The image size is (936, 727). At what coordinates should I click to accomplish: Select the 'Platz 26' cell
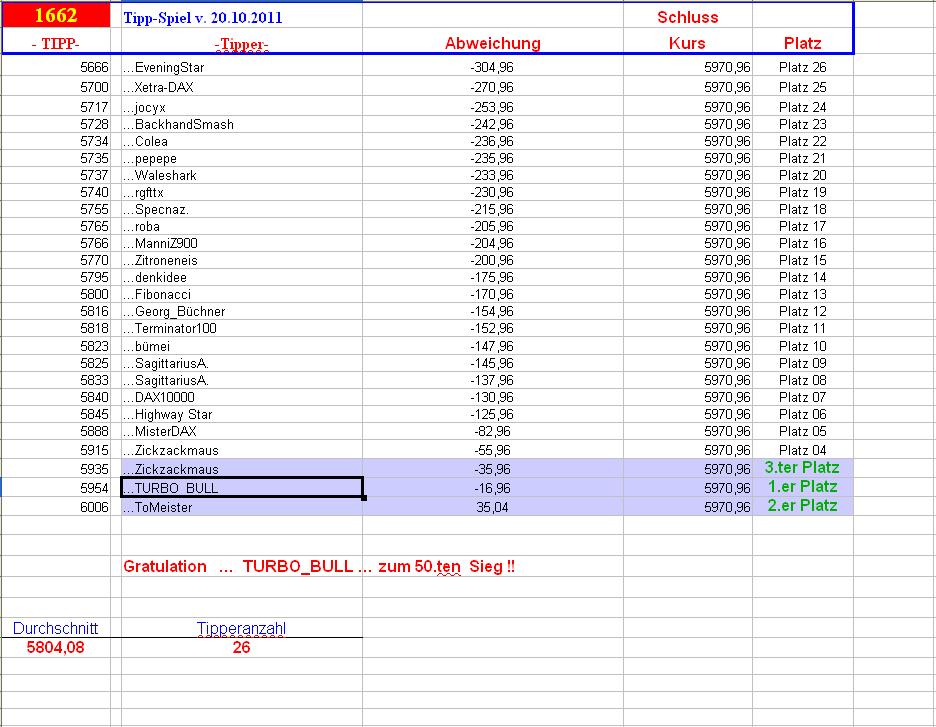tap(802, 67)
